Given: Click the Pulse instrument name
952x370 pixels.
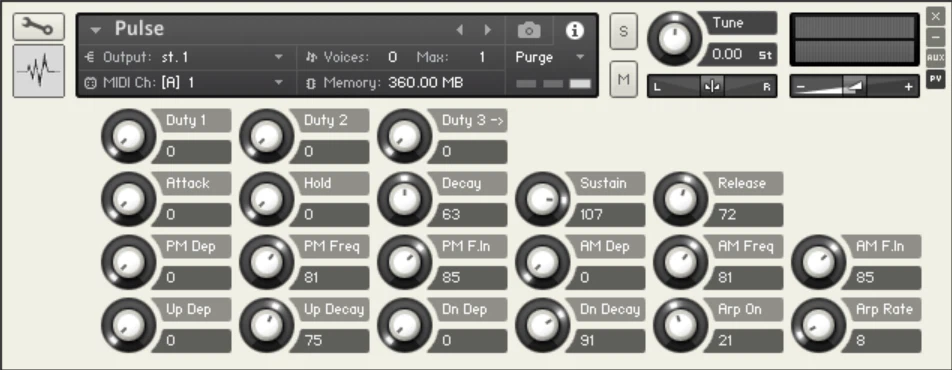Looking at the screenshot, I should point(139,29).
